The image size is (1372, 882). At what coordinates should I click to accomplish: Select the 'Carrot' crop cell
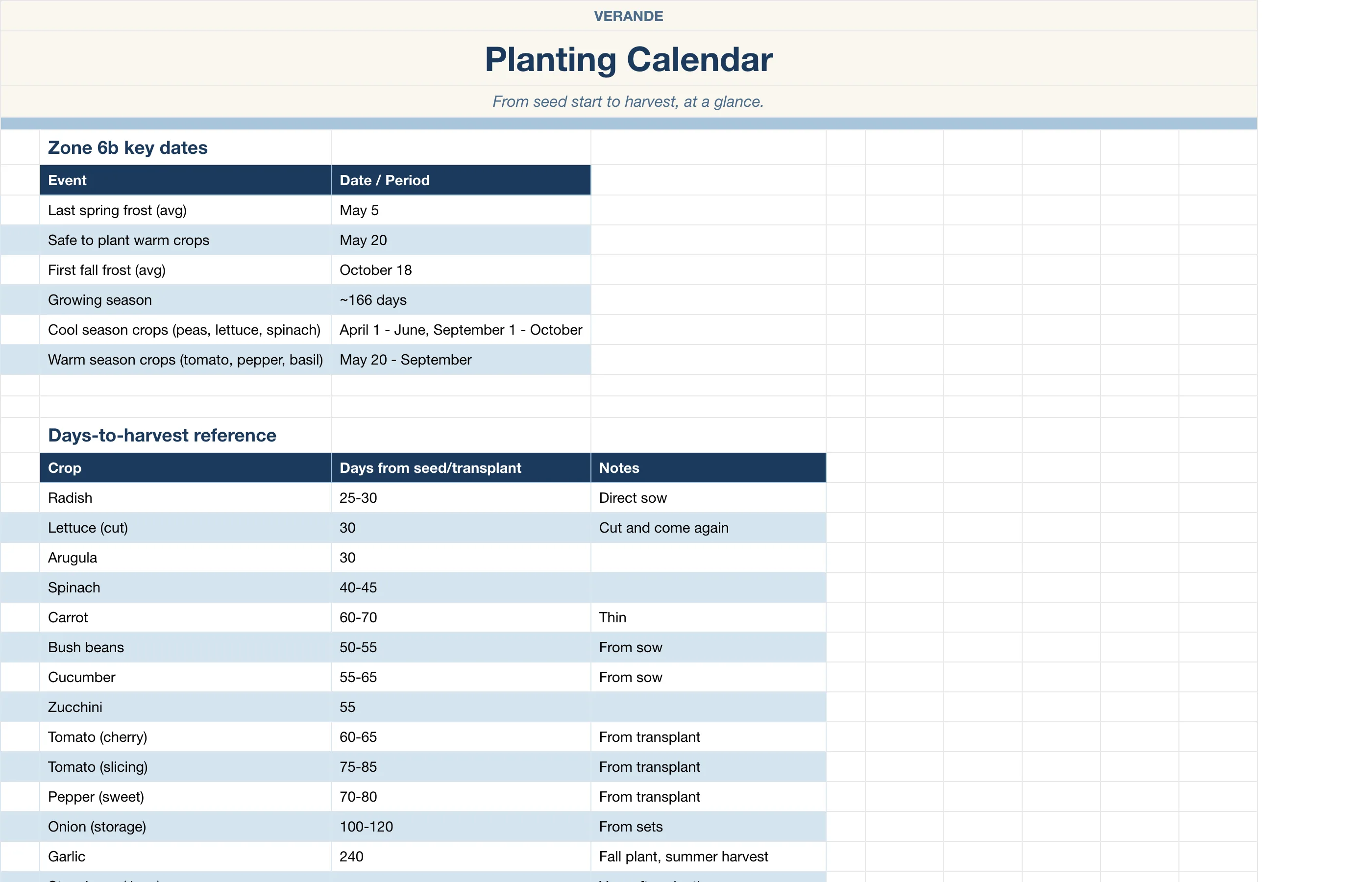tap(185, 617)
